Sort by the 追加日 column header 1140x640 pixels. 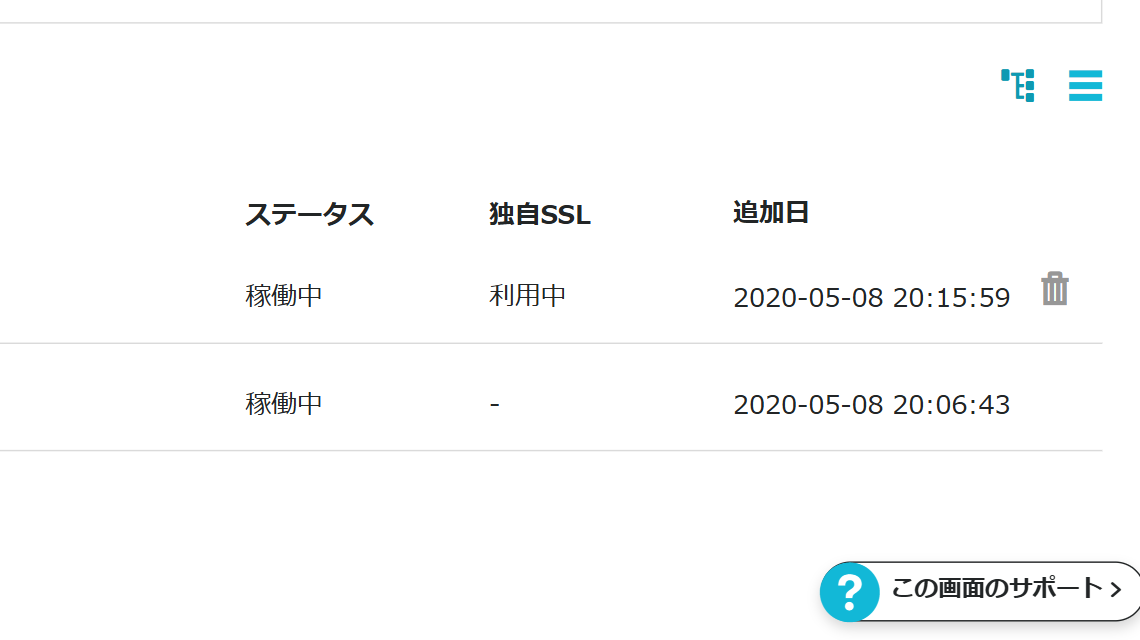[x=770, y=212]
